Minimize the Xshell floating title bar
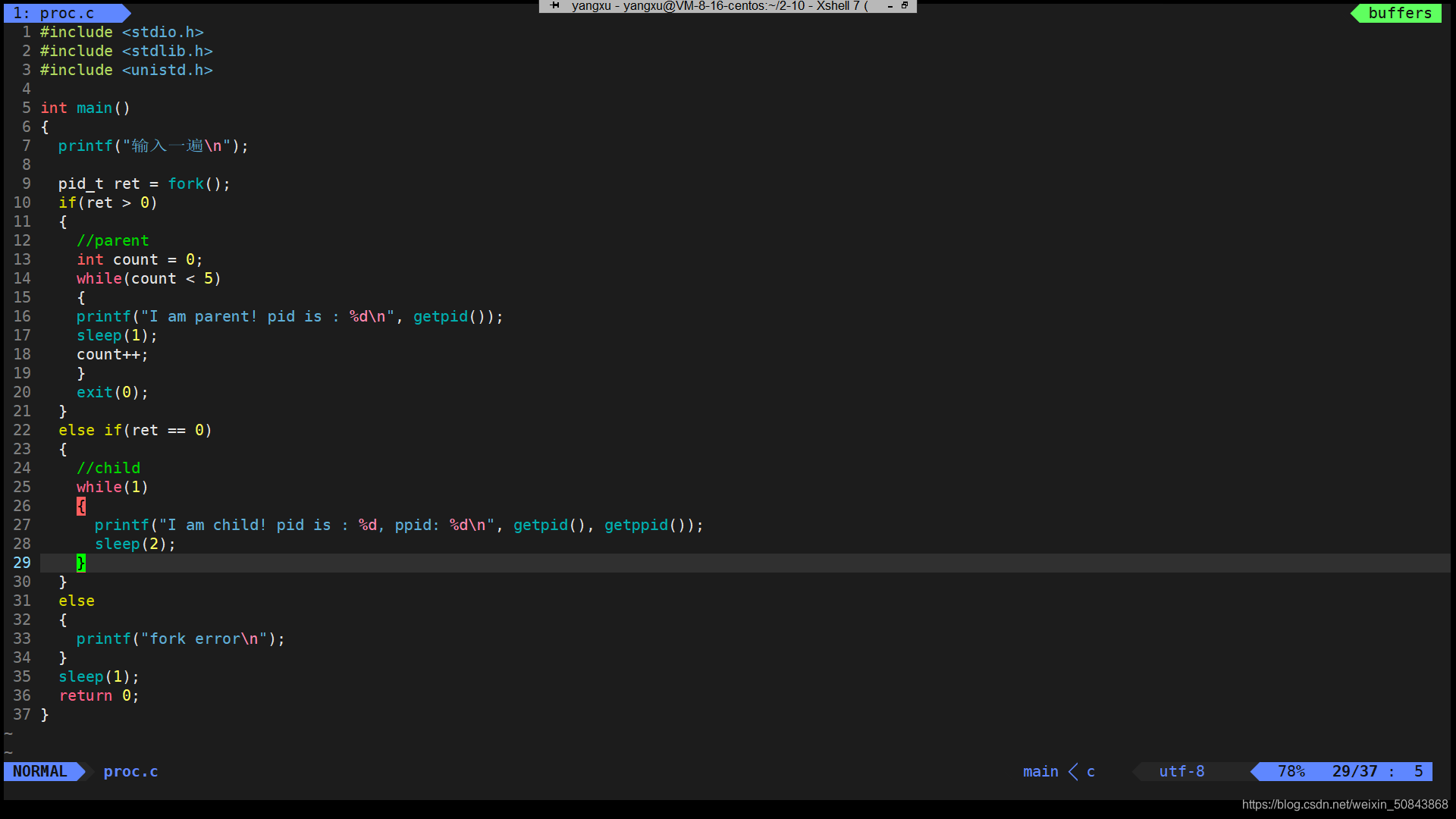Image resolution: width=1456 pixels, height=819 pixels. (890, 6)
